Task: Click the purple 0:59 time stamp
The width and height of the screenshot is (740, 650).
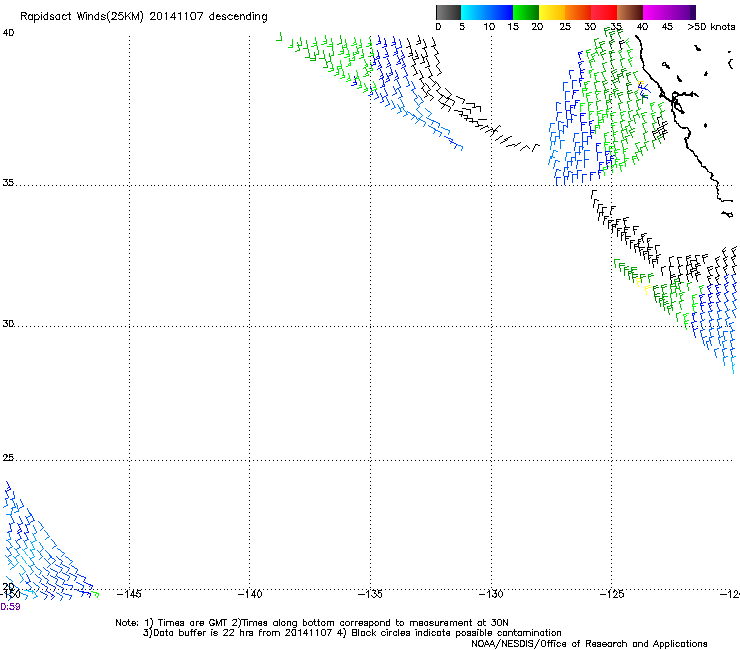Action: 10,607
